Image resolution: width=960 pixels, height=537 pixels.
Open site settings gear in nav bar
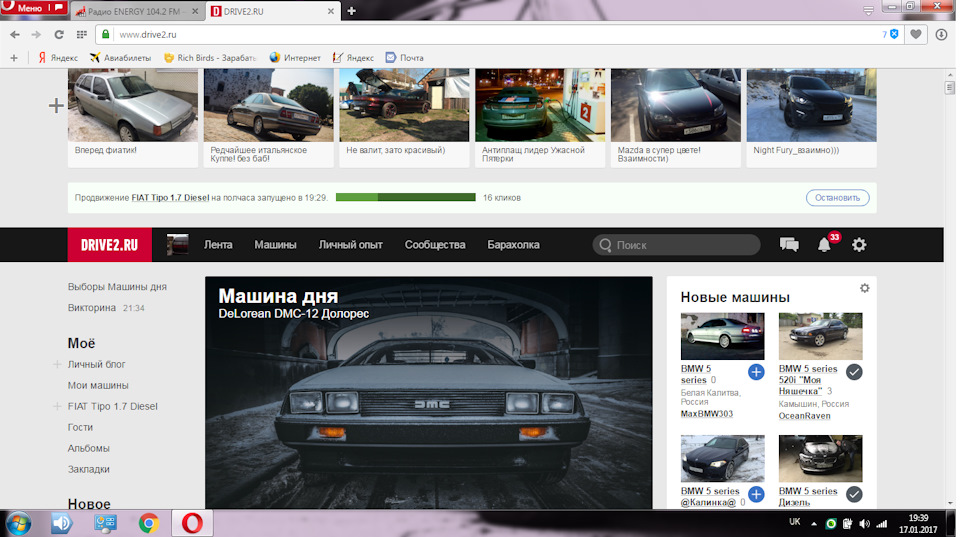point(859,245)
